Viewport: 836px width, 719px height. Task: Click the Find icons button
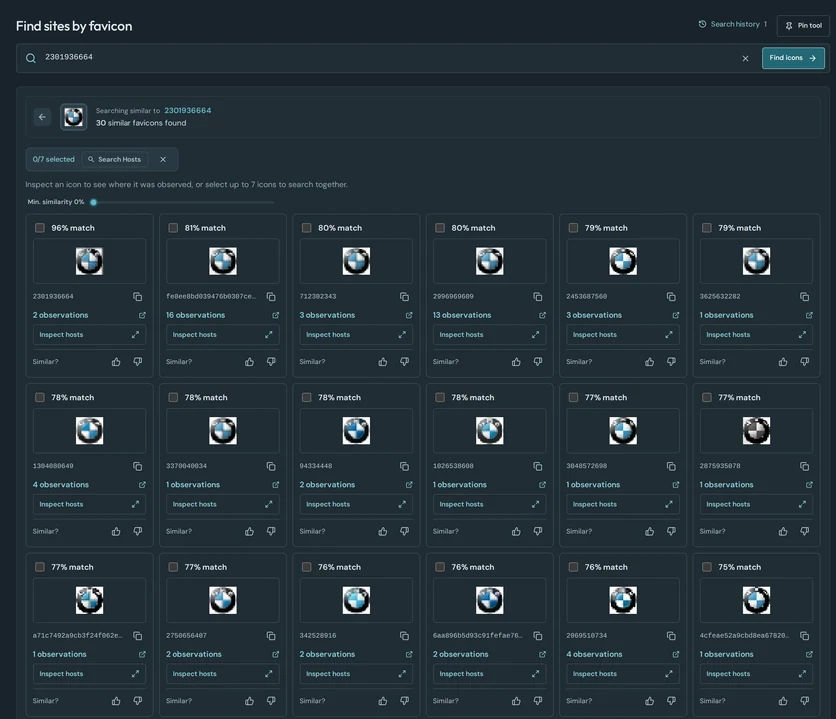(793, 58)
